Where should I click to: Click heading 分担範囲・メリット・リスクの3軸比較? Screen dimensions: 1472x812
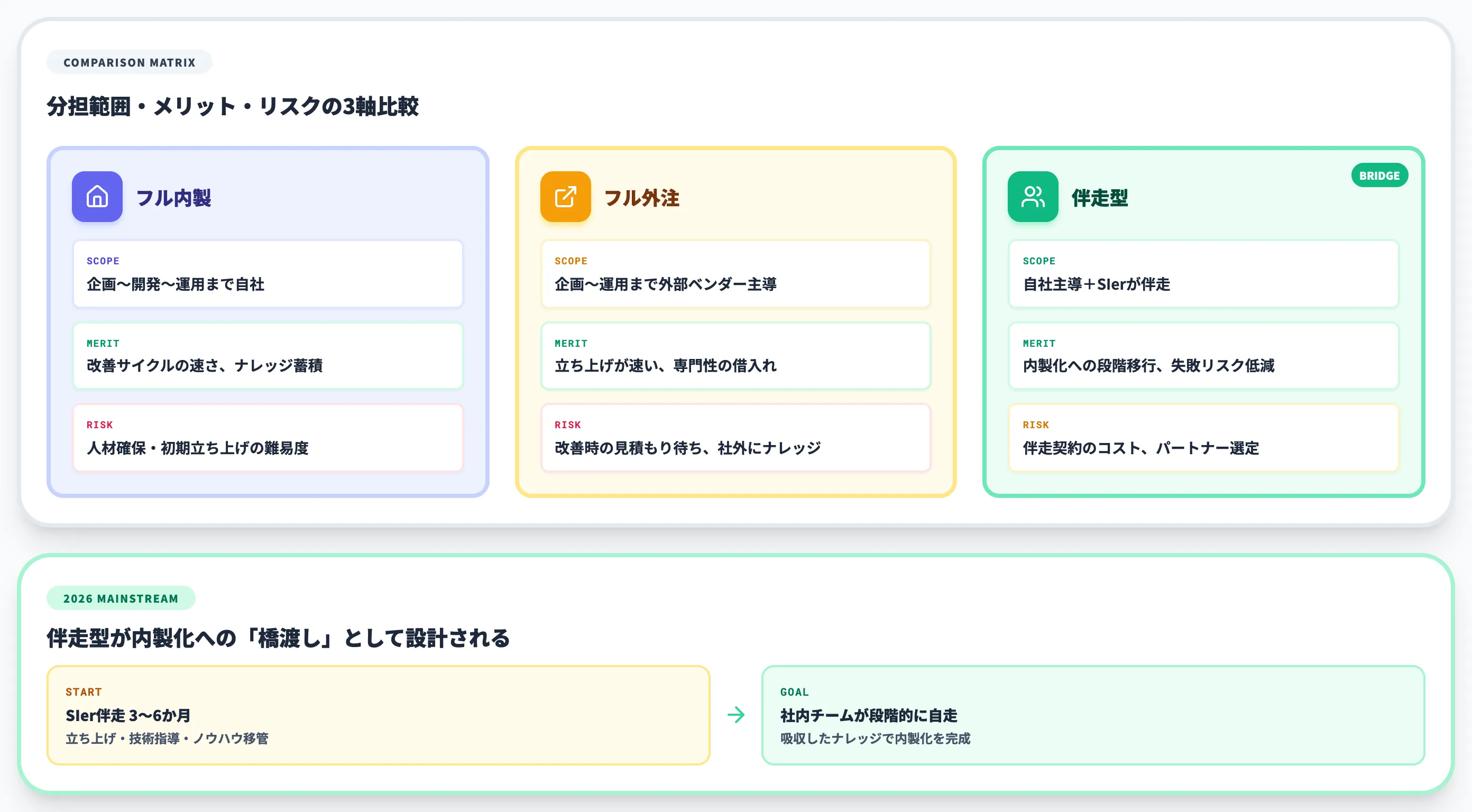[x=233, y=106]
